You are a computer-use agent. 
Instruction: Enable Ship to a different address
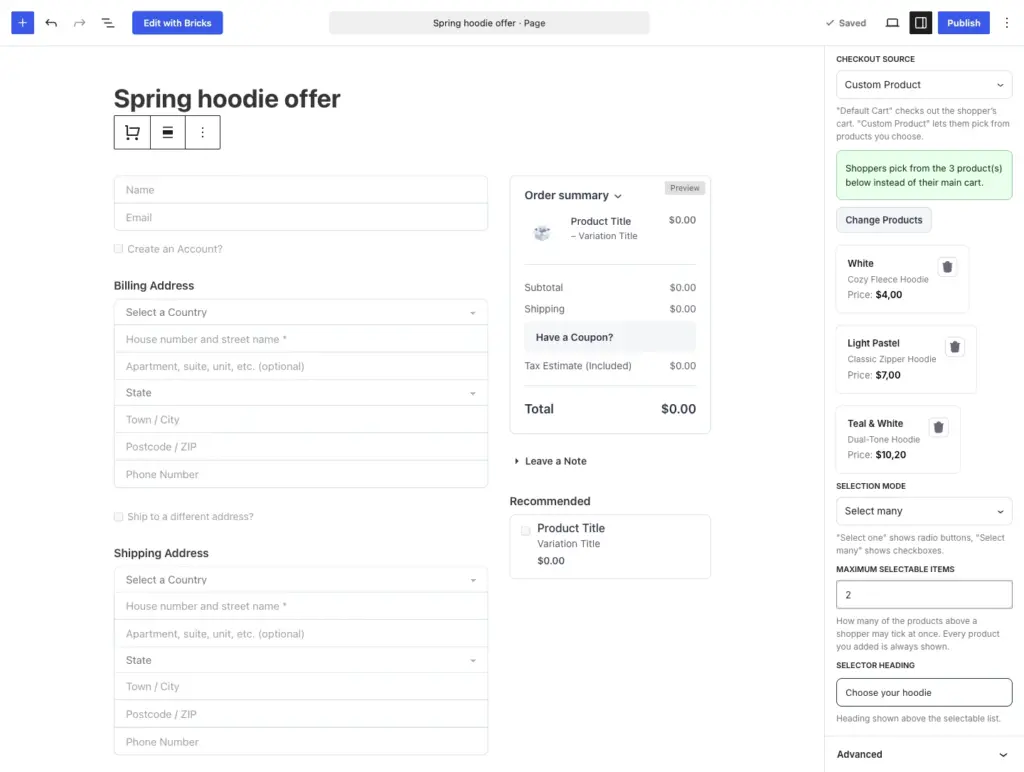118,517
